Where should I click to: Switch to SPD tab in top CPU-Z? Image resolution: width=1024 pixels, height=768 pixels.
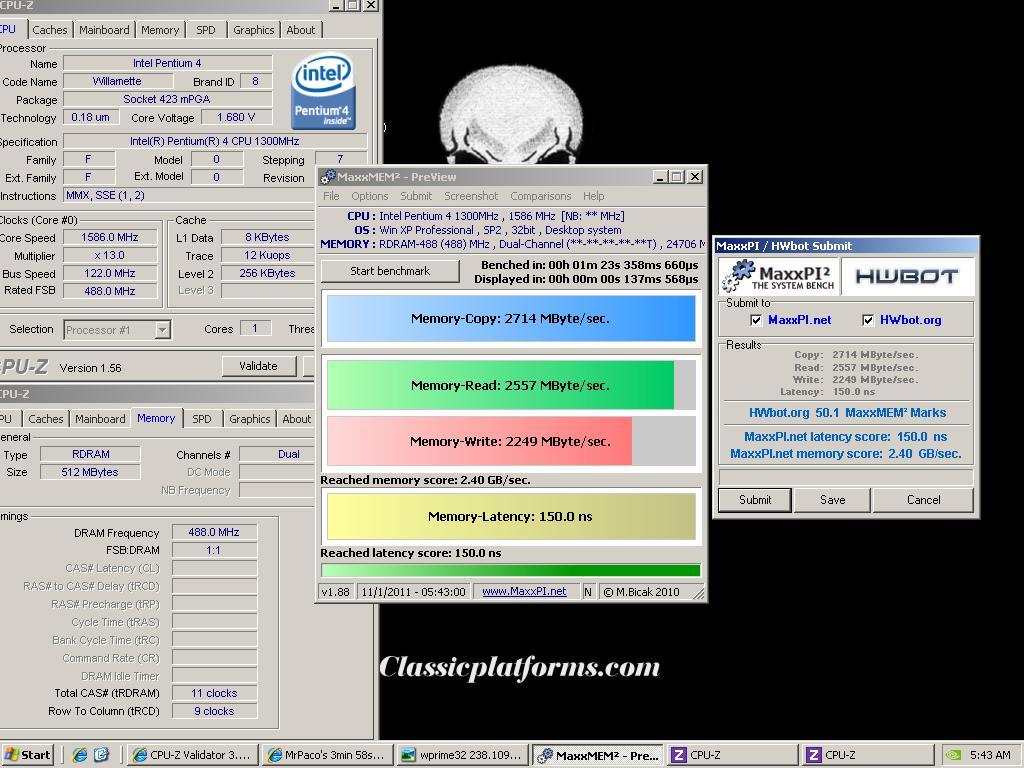(206, 30)
